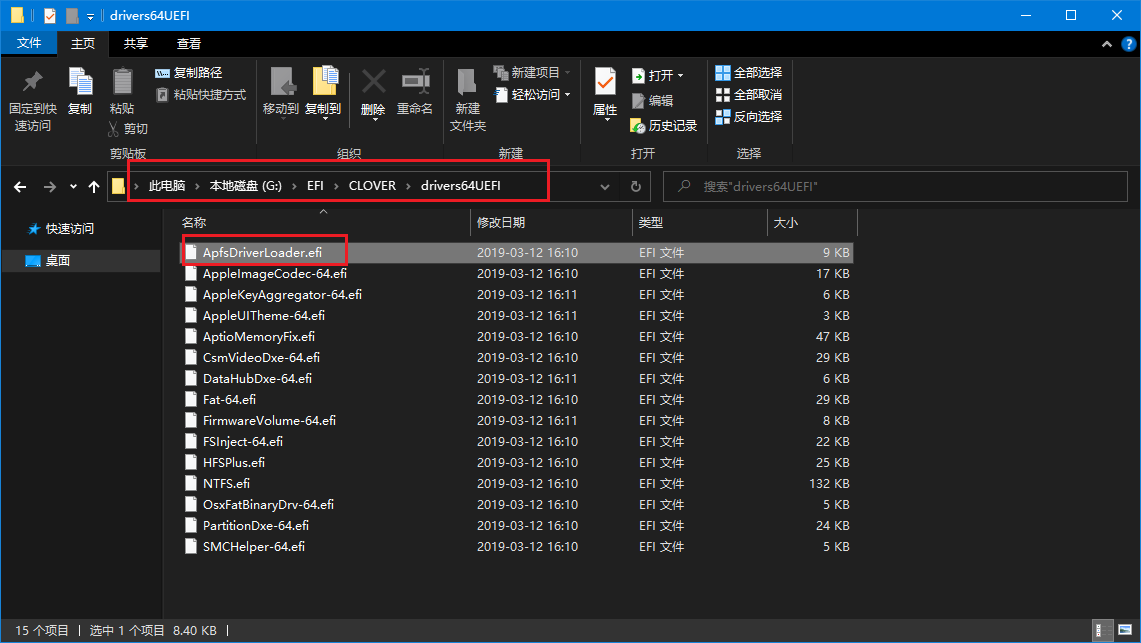Select file FirmwareVolume-64.efi
1141x643 pixels.
(517, 420)
